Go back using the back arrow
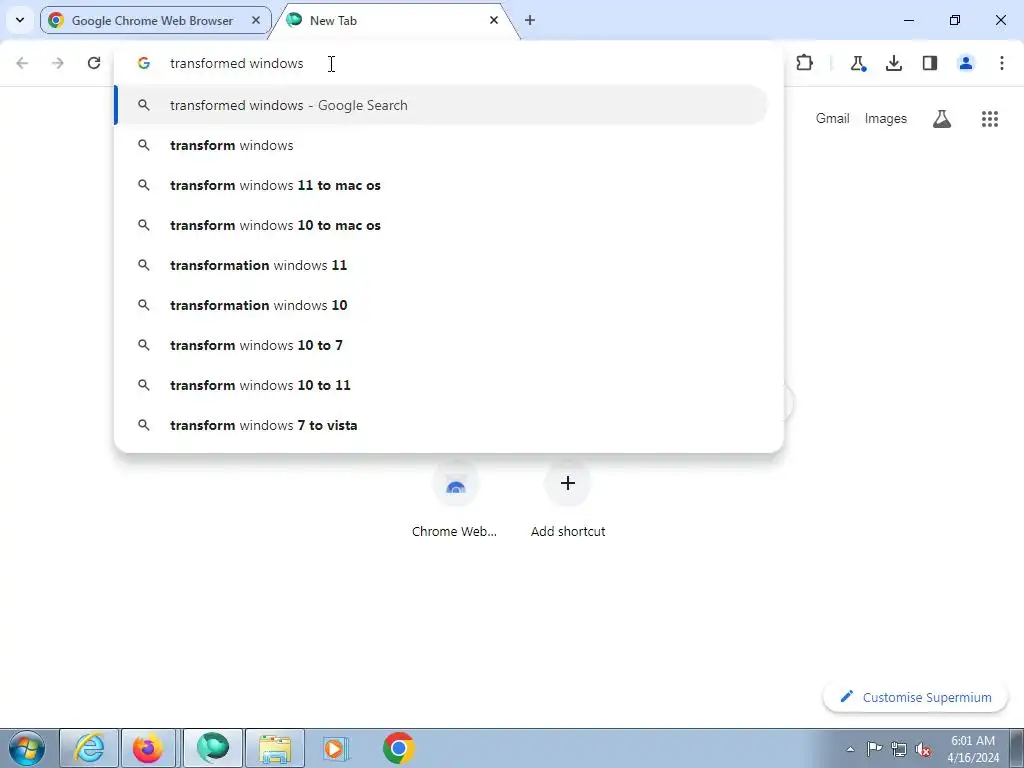The width and height of the screenshot is (1024, 768). tap(22, 63)
